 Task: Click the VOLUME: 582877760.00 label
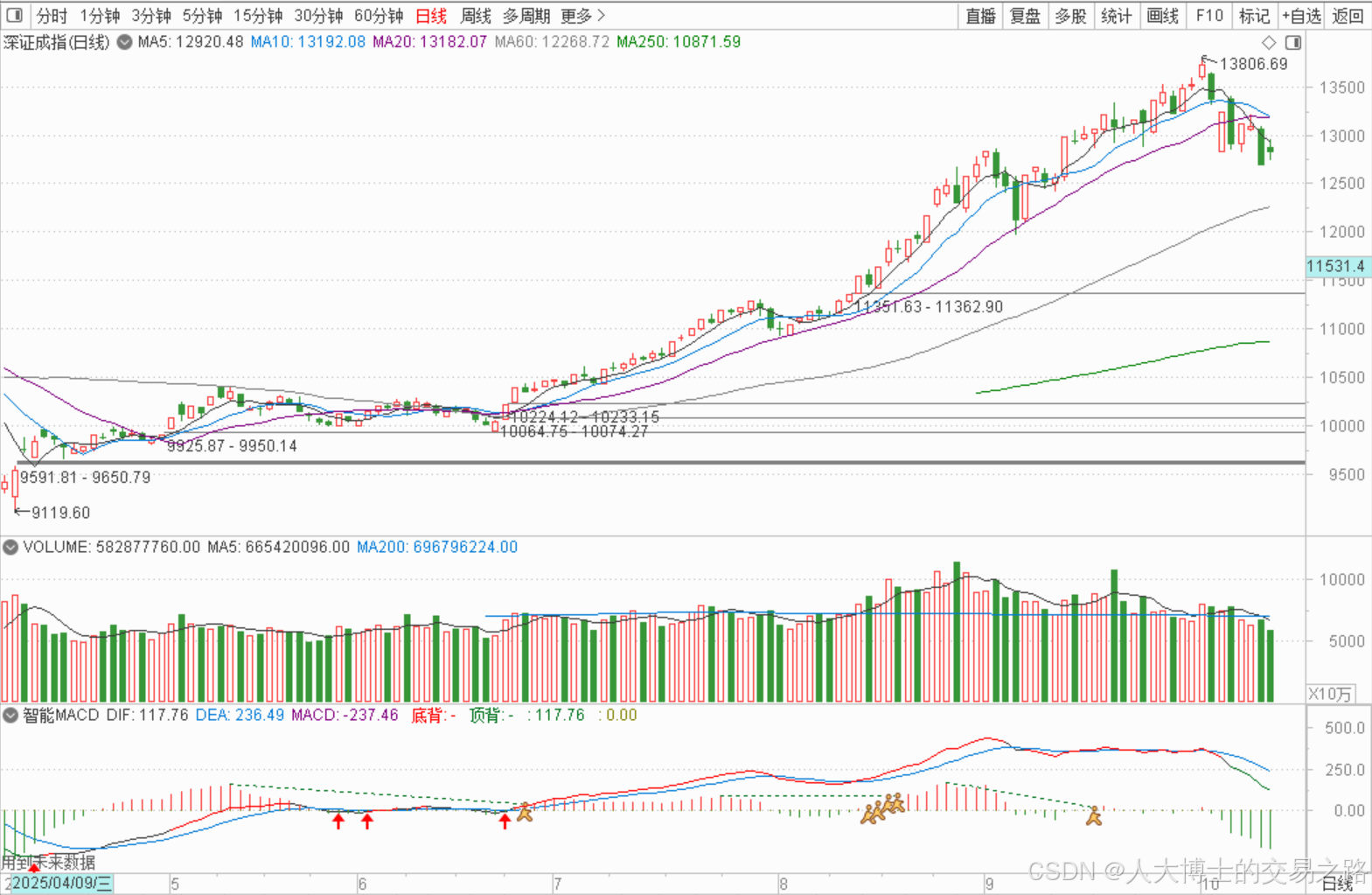(112, 548)
